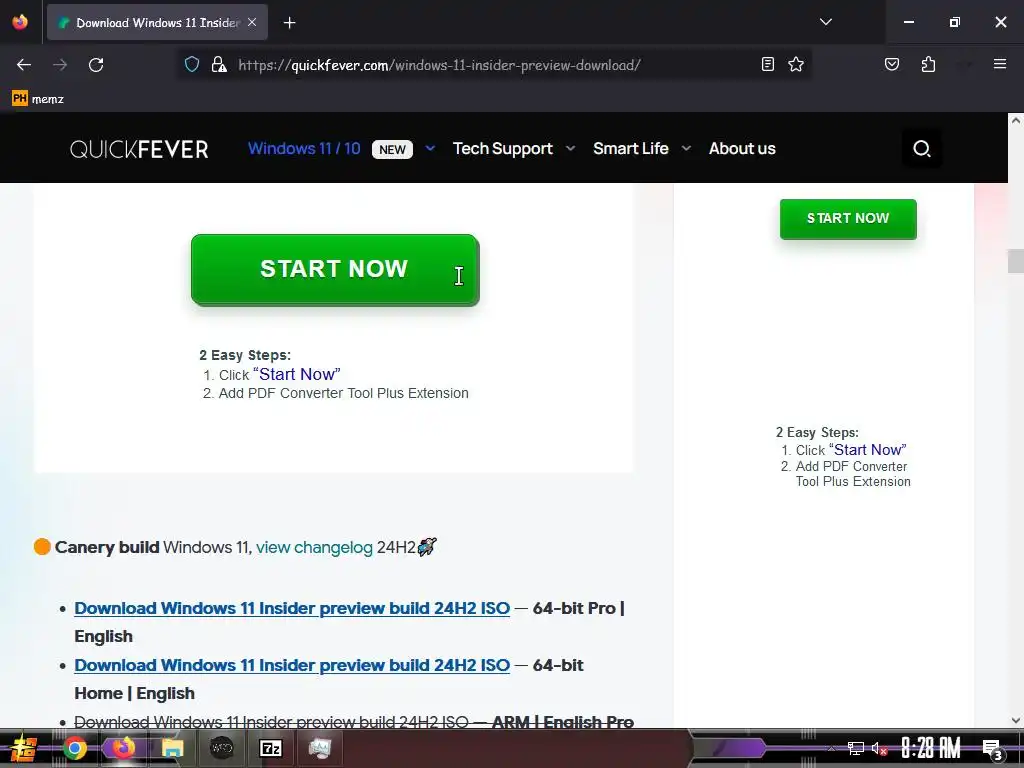Click the sidebar START NOW button
1024x768 pixels.
848,219
